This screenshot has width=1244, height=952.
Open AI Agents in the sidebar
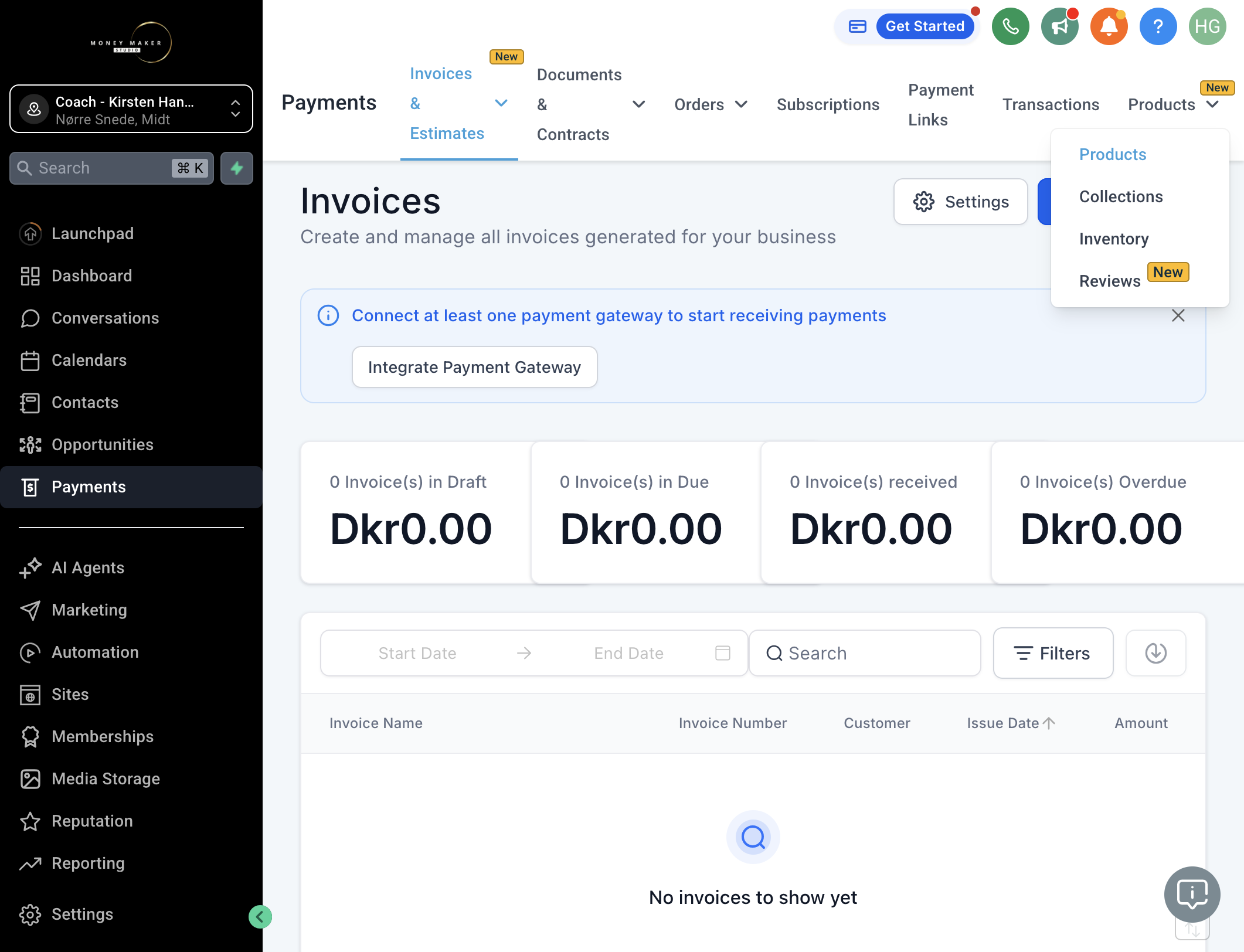[x=131, y=567]
